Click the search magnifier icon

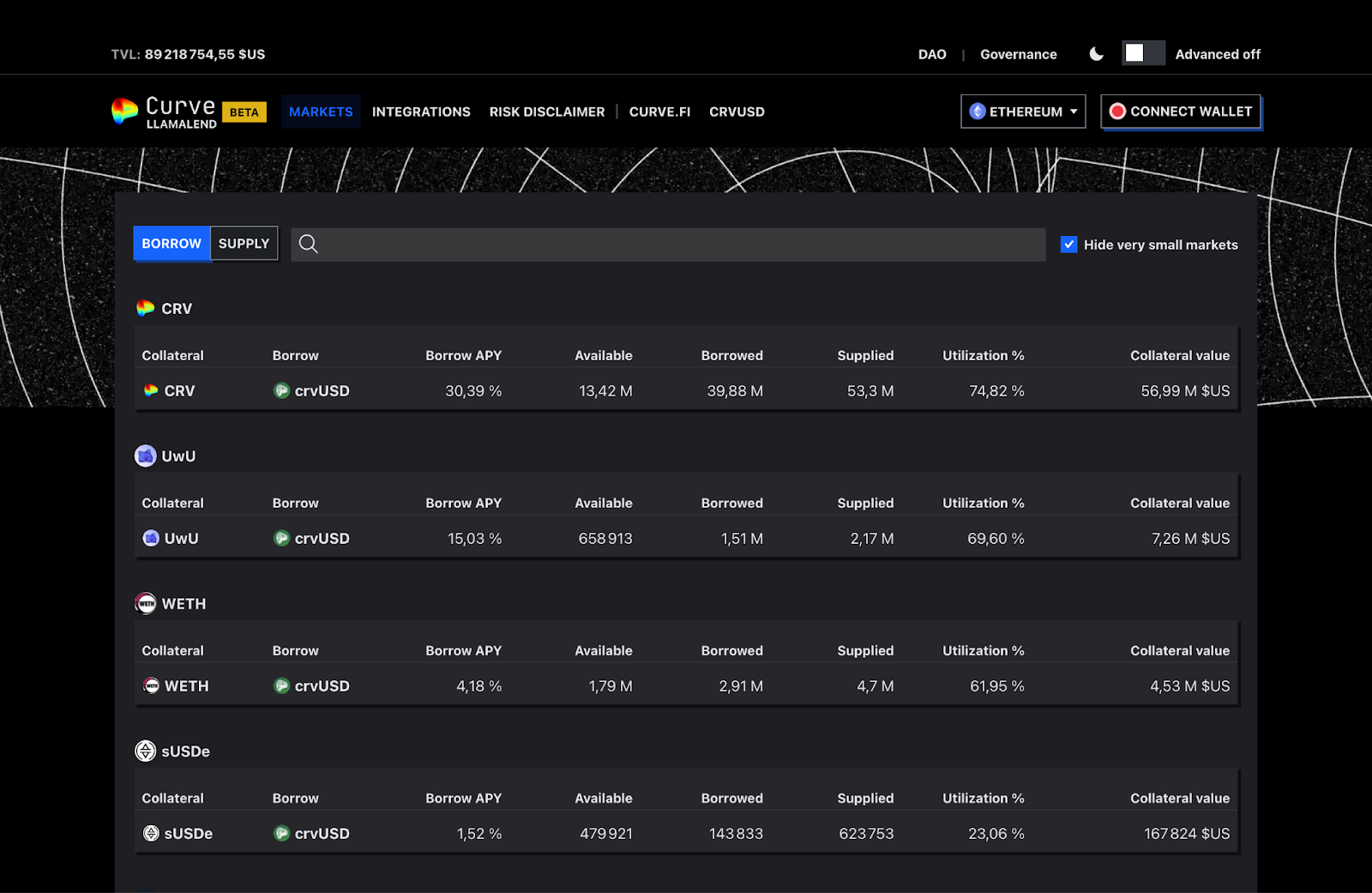(309, 244)
